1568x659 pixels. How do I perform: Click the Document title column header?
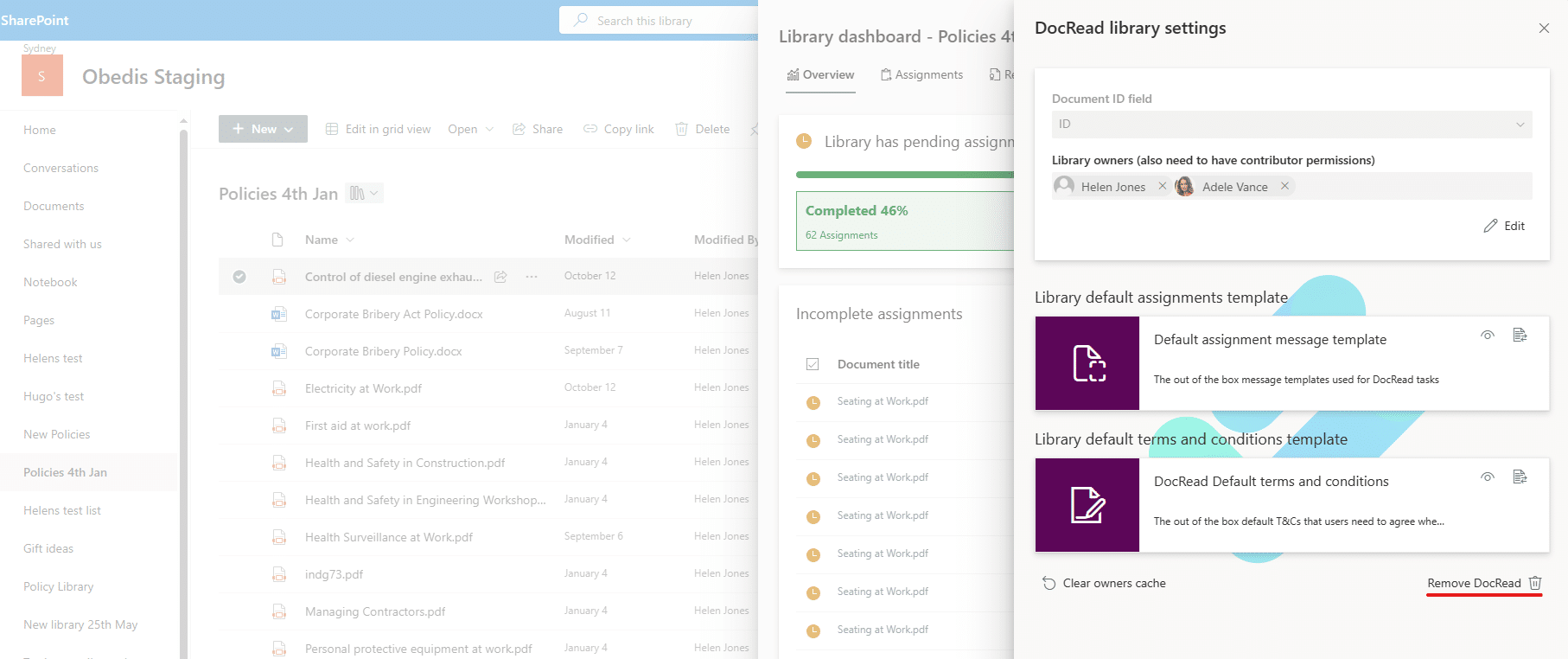[878, 364]
